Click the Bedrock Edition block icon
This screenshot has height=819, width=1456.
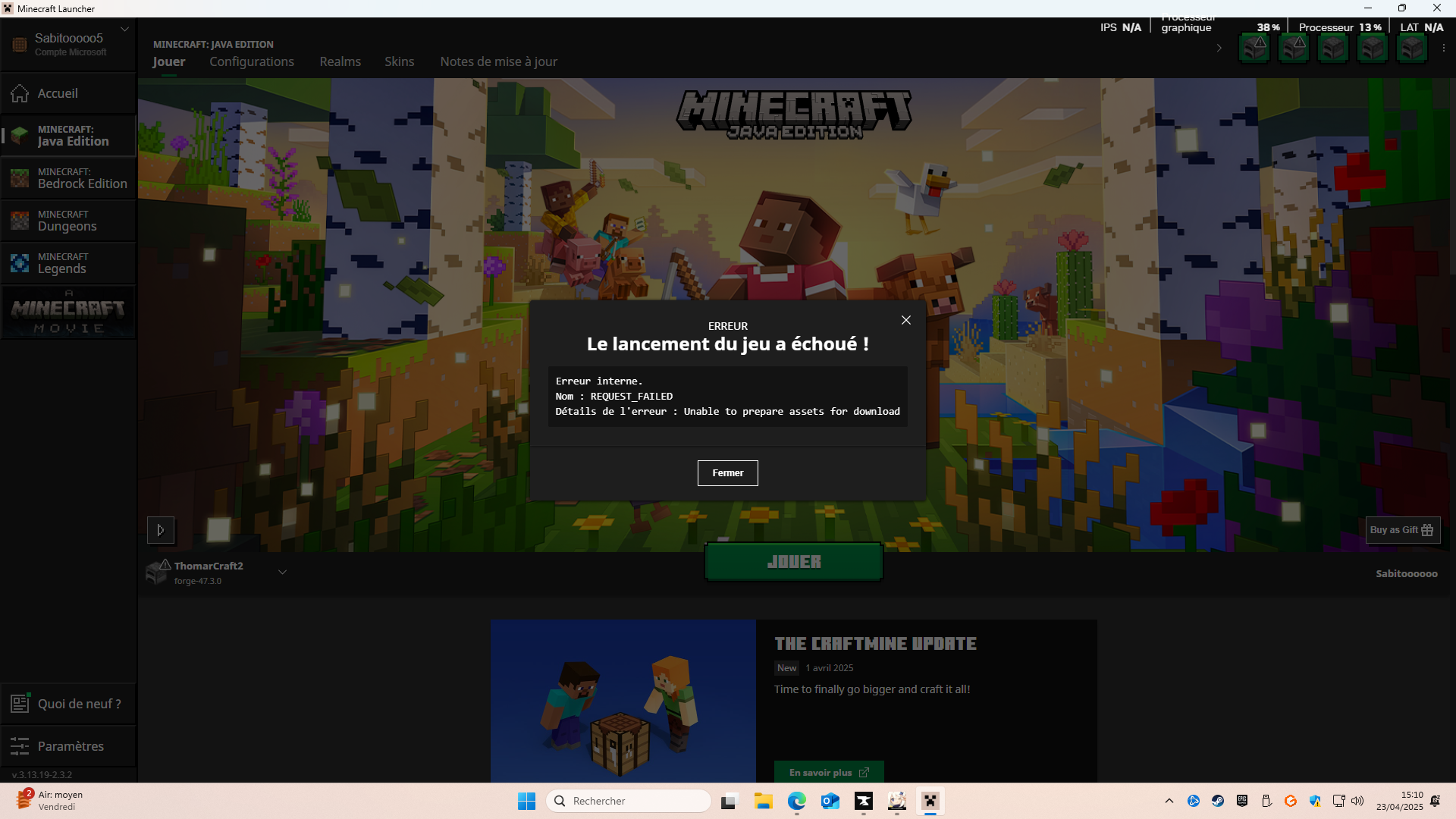[x=20, y=178]
